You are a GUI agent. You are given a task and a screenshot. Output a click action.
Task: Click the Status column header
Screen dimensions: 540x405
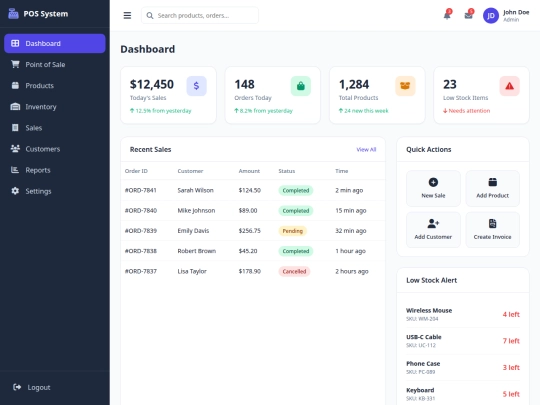[x=287, y=171]
